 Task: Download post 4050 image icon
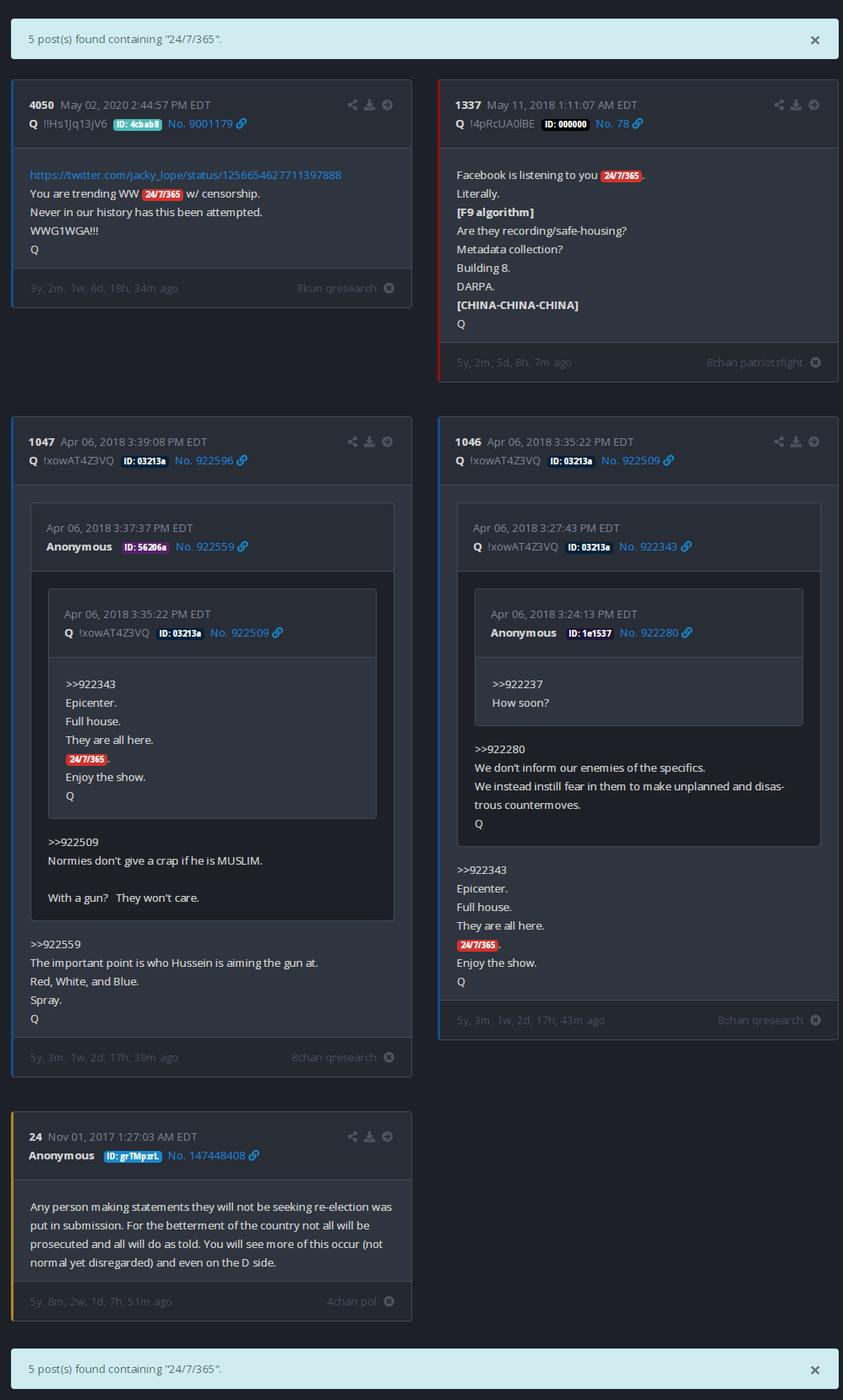[369, 105]
